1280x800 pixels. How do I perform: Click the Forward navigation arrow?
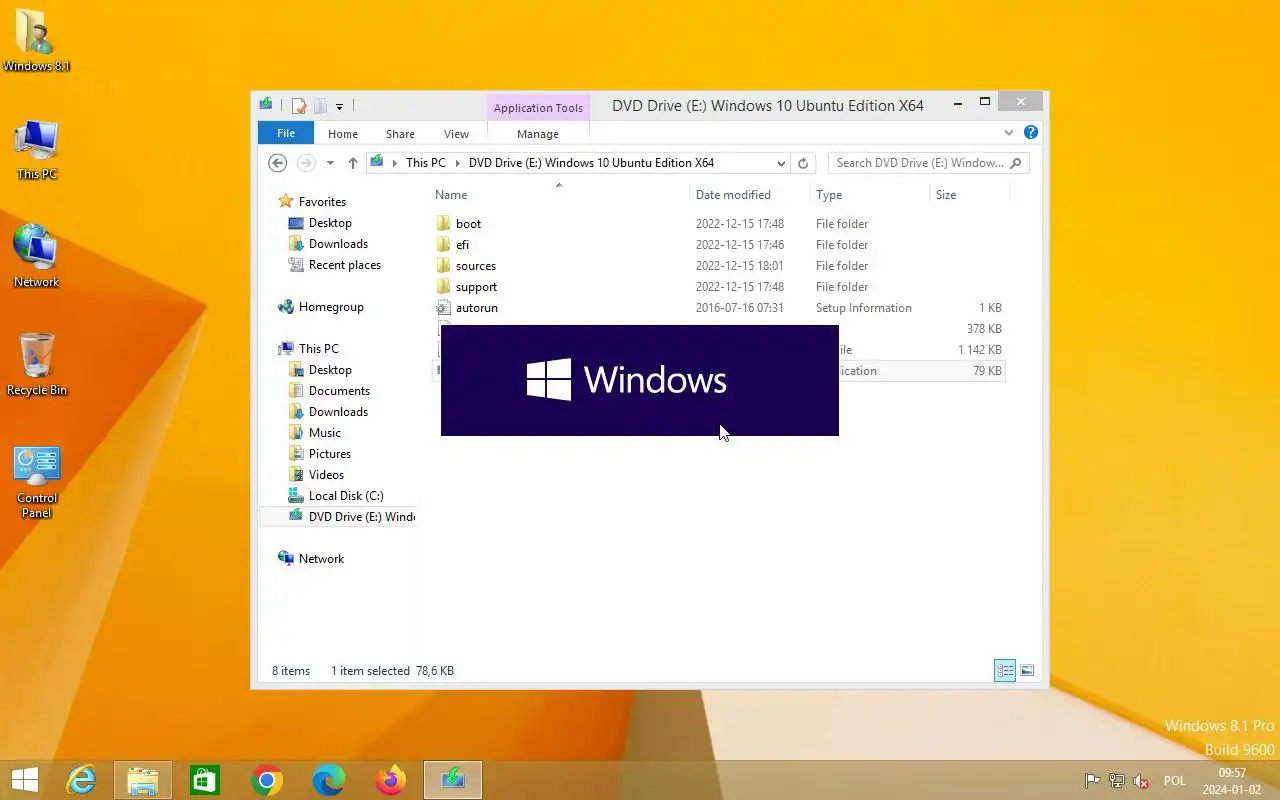(306, 163)
